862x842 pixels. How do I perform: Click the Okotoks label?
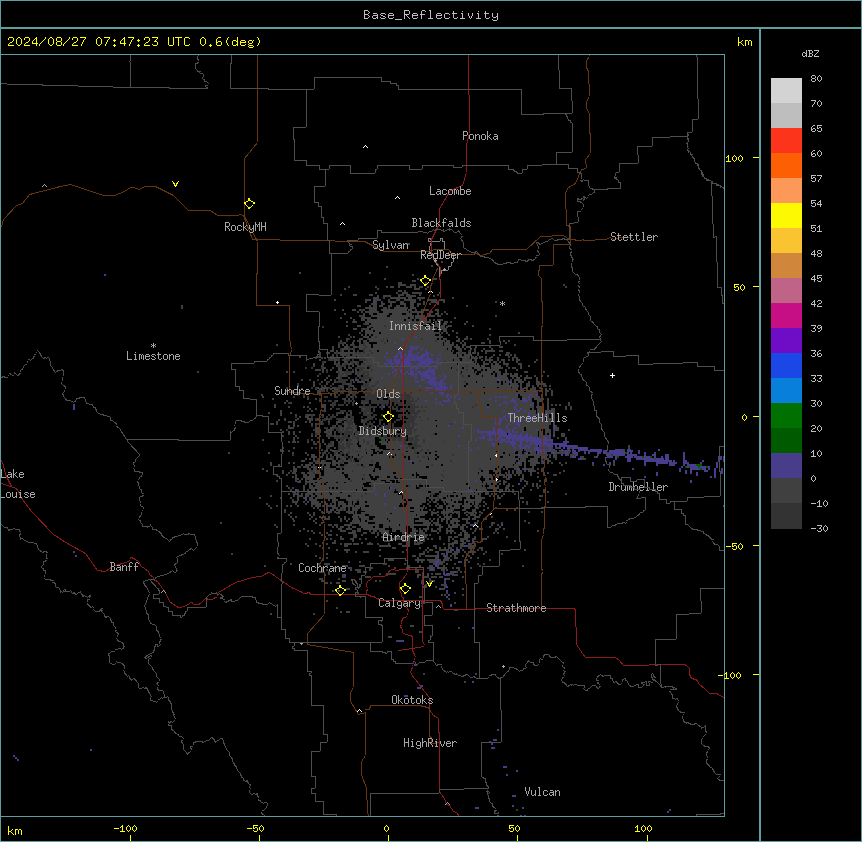point(412,700)
